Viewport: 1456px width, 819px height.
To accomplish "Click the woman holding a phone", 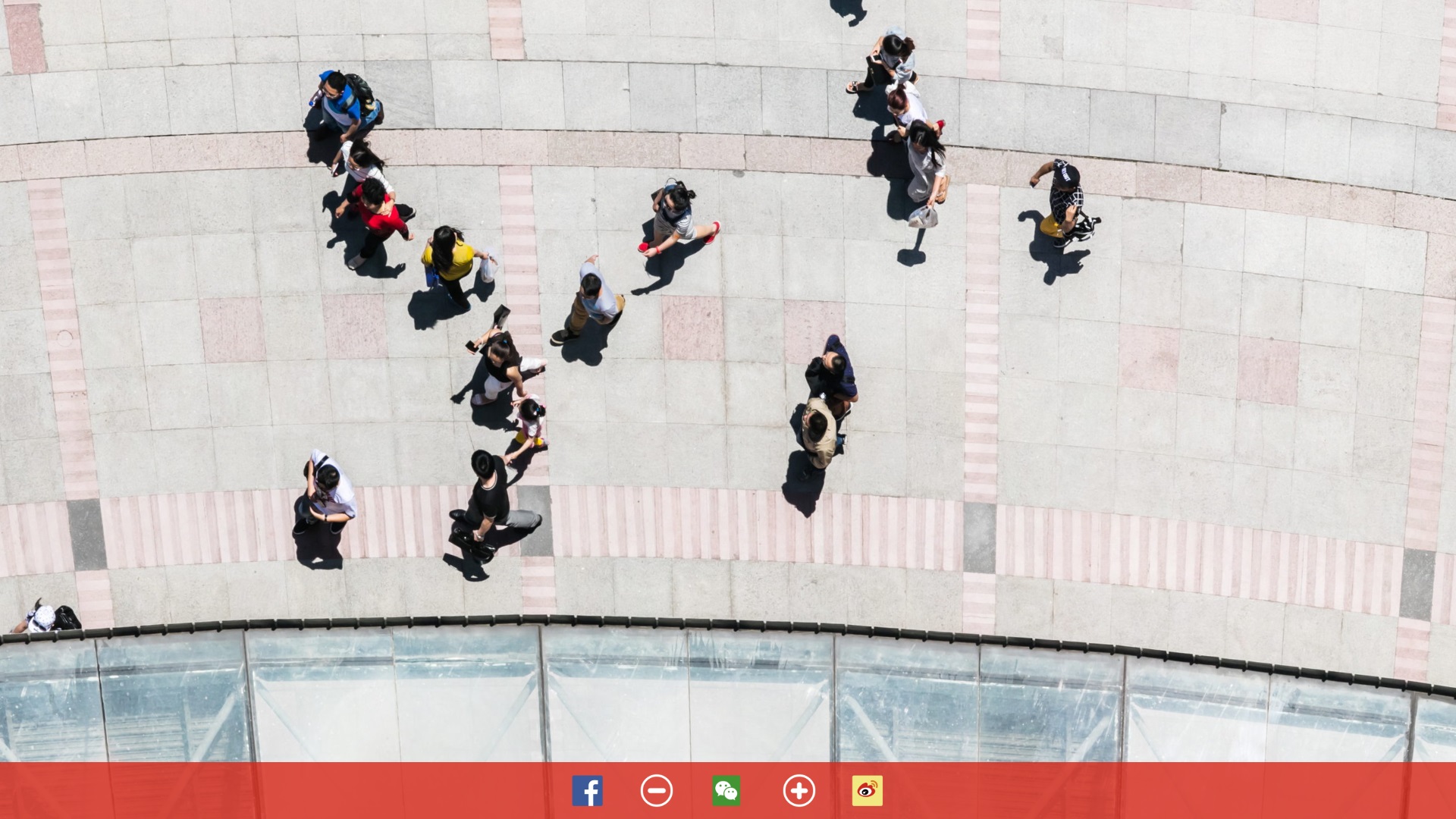I will coord(500,362).
